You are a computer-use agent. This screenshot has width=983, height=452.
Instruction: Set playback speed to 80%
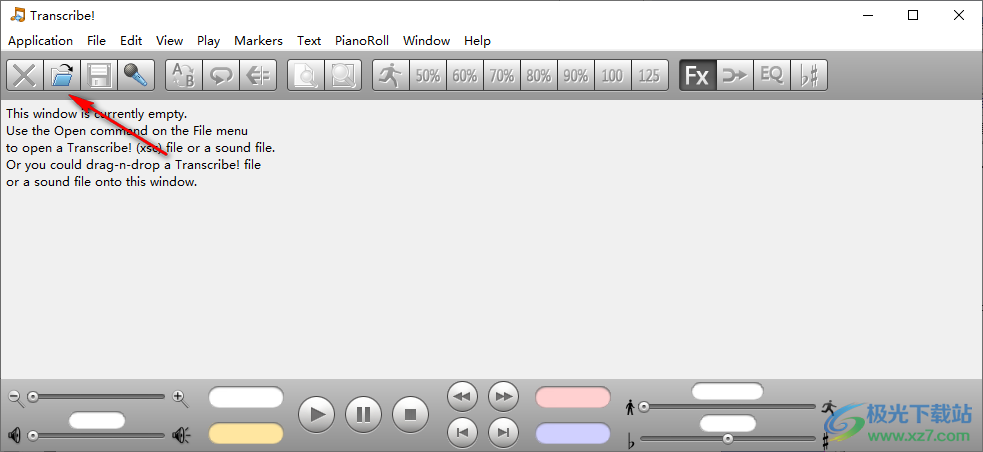coord(539,76)
